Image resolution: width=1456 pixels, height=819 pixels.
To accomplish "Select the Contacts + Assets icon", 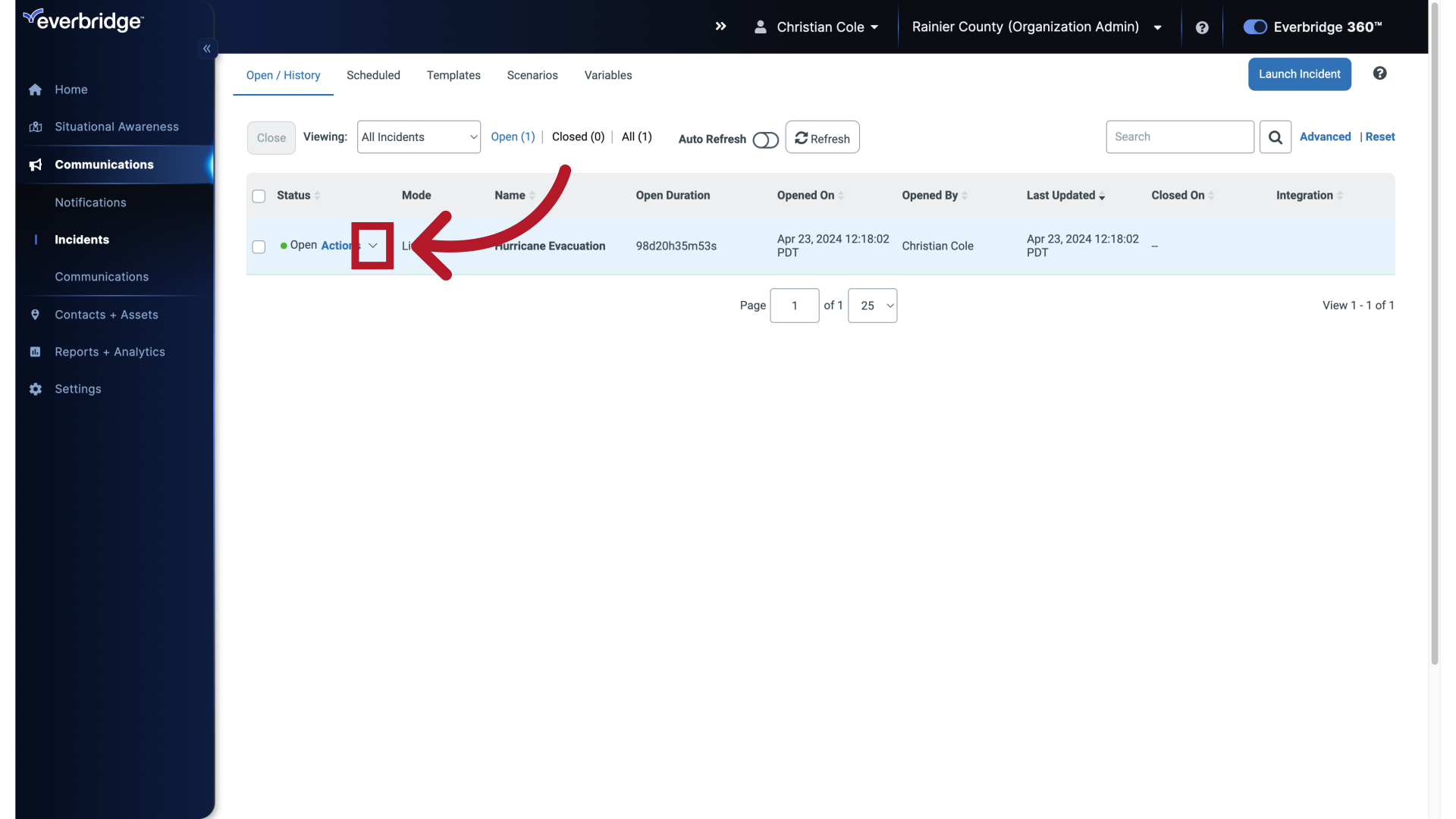I will click(35, 315).
